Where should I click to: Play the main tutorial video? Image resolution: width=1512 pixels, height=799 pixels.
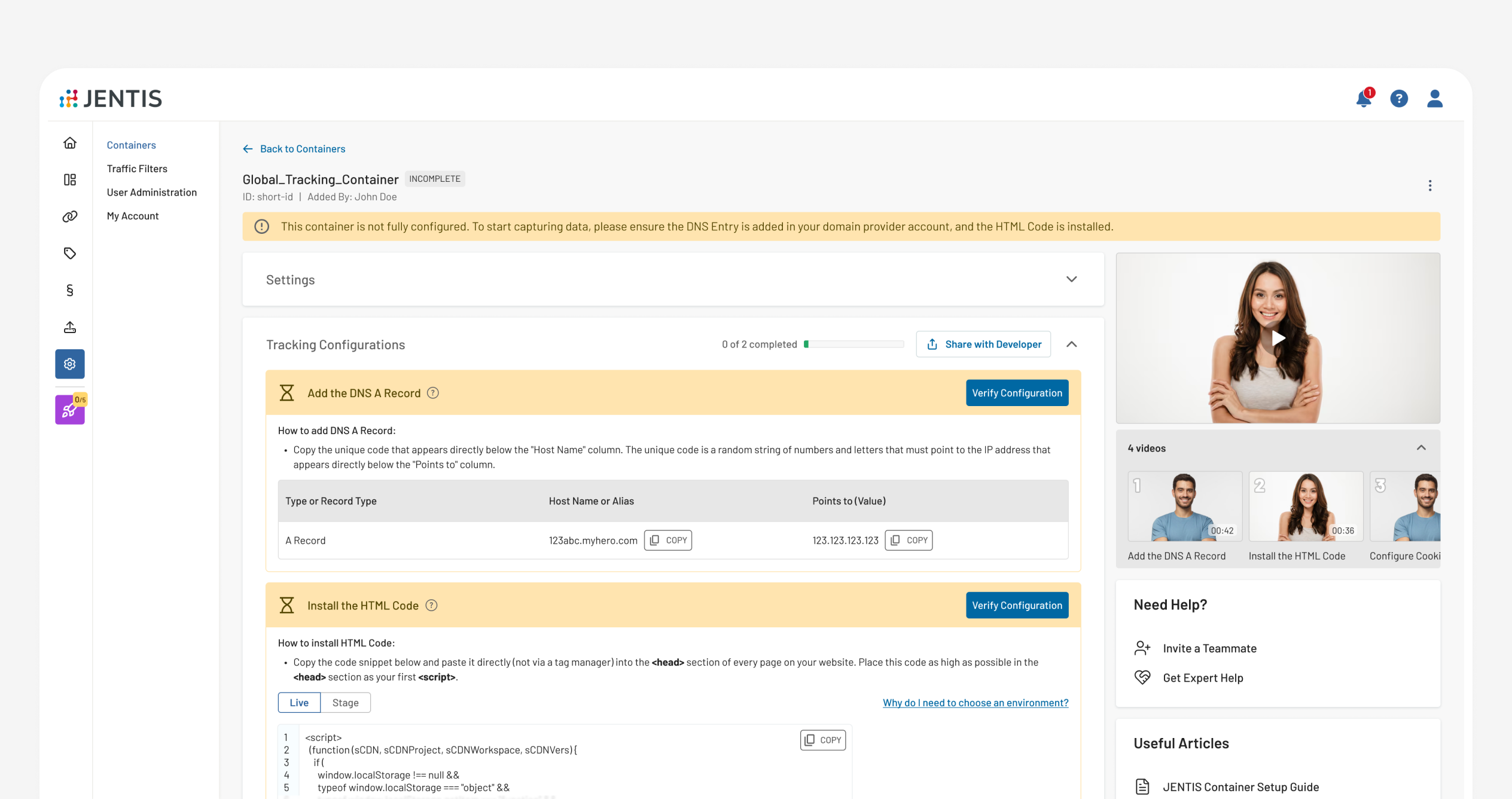pos(1278,338)
